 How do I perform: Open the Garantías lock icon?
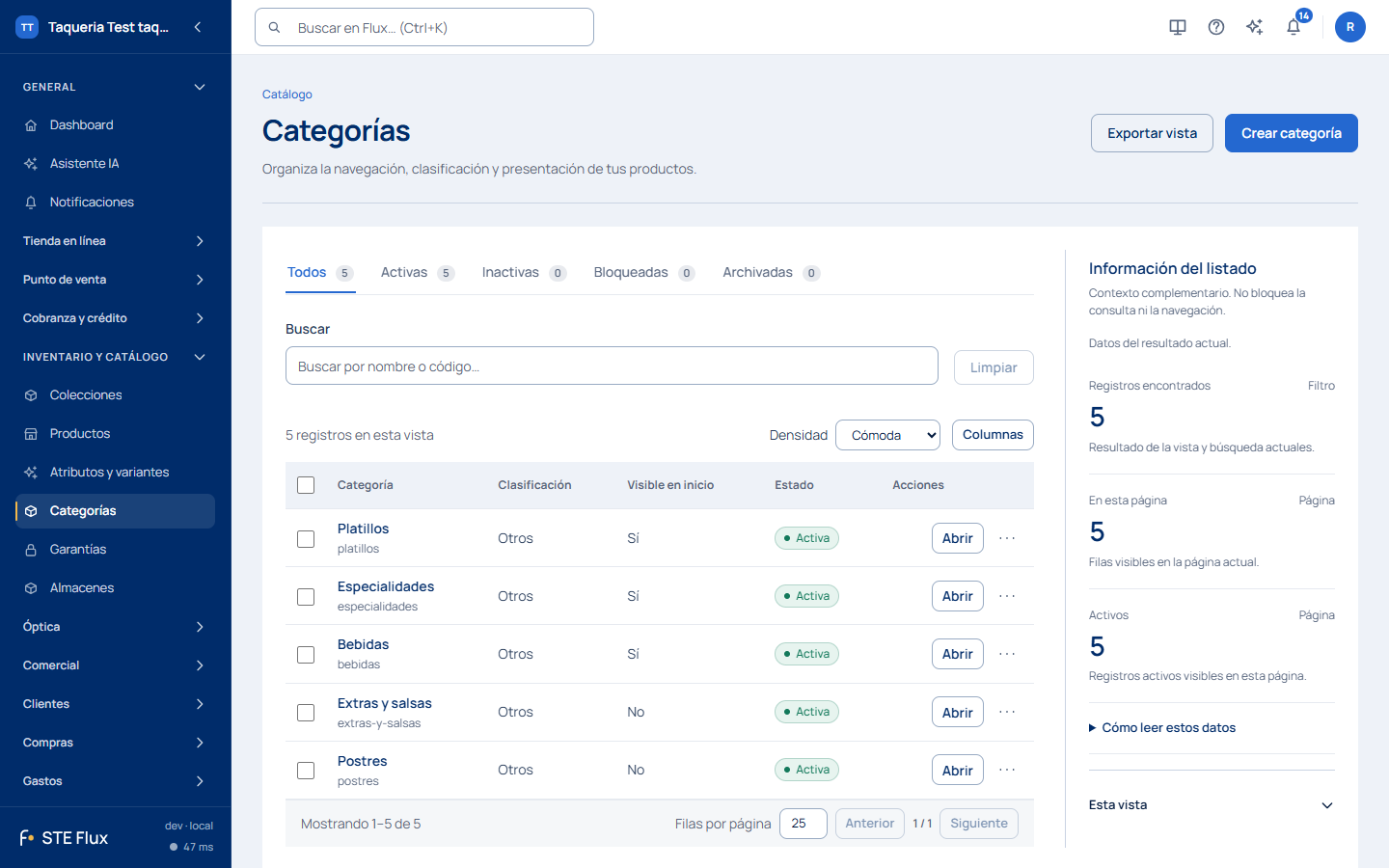point(31,550)
